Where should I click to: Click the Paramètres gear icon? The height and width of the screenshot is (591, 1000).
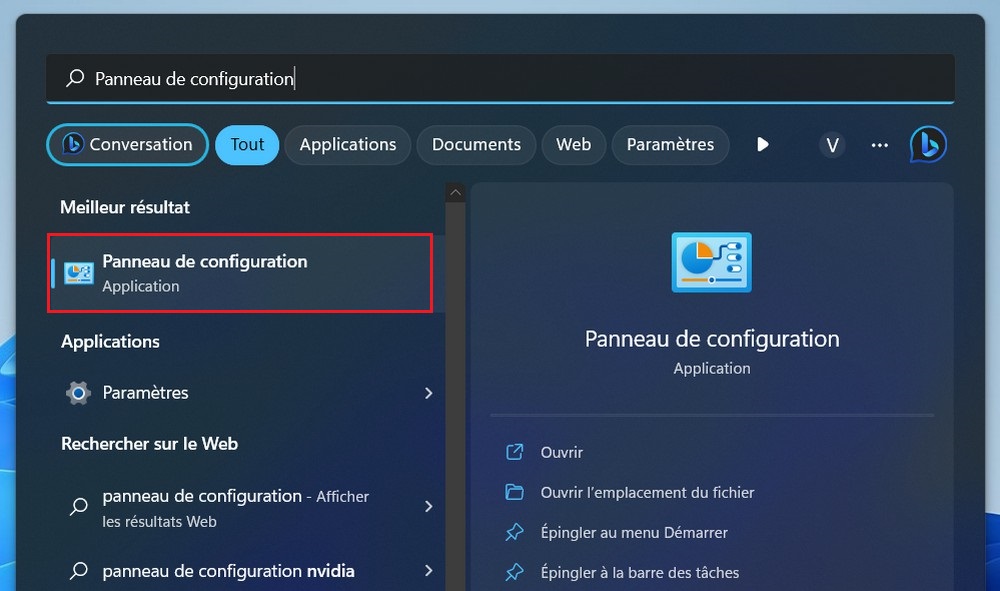pyautogui.click(x=78, y=393)
